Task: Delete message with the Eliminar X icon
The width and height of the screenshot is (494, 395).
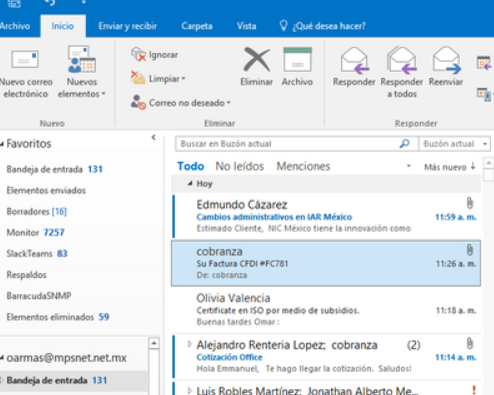Action: point(256,60)
